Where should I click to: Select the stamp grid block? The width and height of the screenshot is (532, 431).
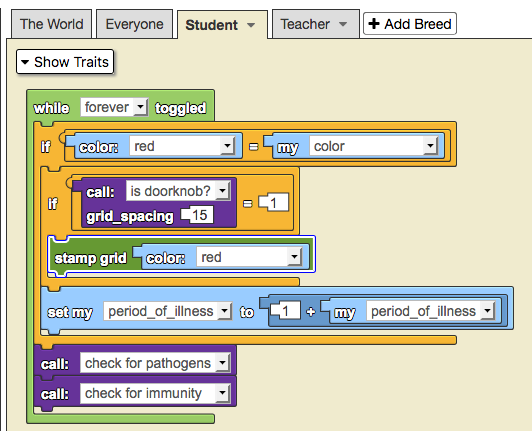[x=90, y=258]
